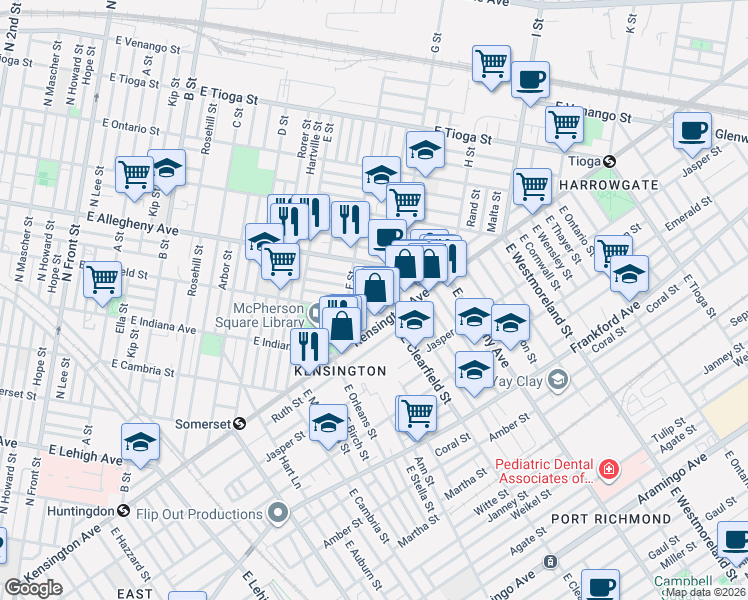The height and width of the screenshot is (600, 748).
Task: Click the KENSINGTON neighborhood label
Action: tap(340, 371)
